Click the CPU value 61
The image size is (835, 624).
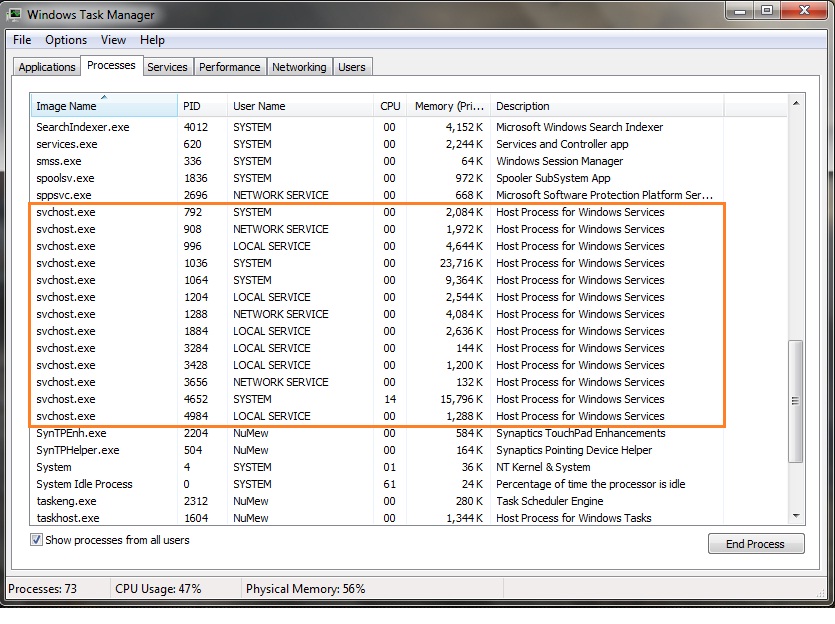389,485
